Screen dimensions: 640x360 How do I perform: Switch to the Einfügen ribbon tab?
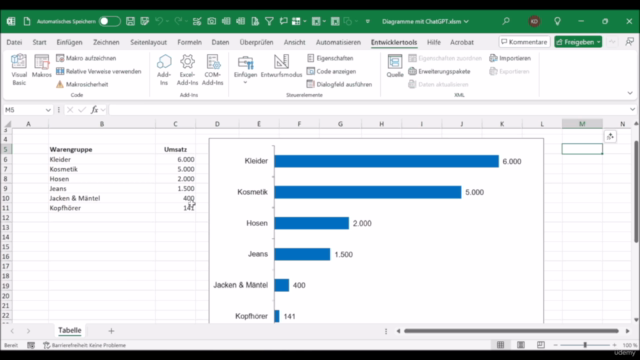(x=69, y=42)
